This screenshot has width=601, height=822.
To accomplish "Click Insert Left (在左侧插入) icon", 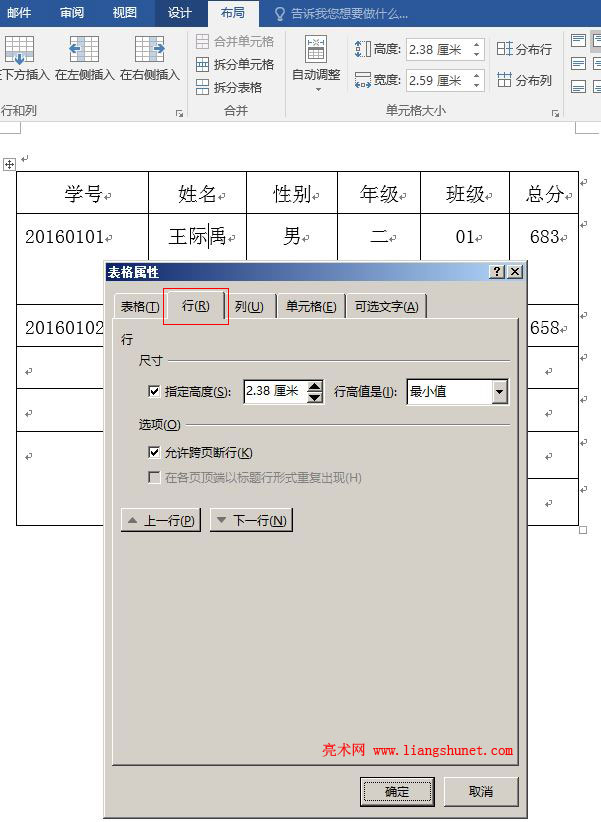I will (x=84, y=50).
